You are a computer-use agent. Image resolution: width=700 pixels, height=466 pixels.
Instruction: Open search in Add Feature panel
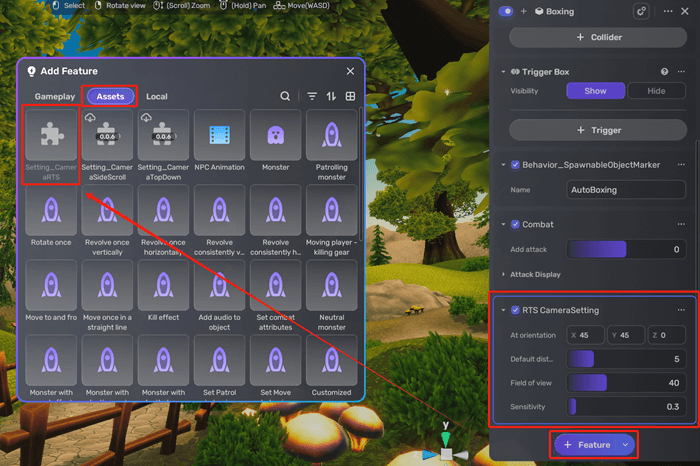285,96
